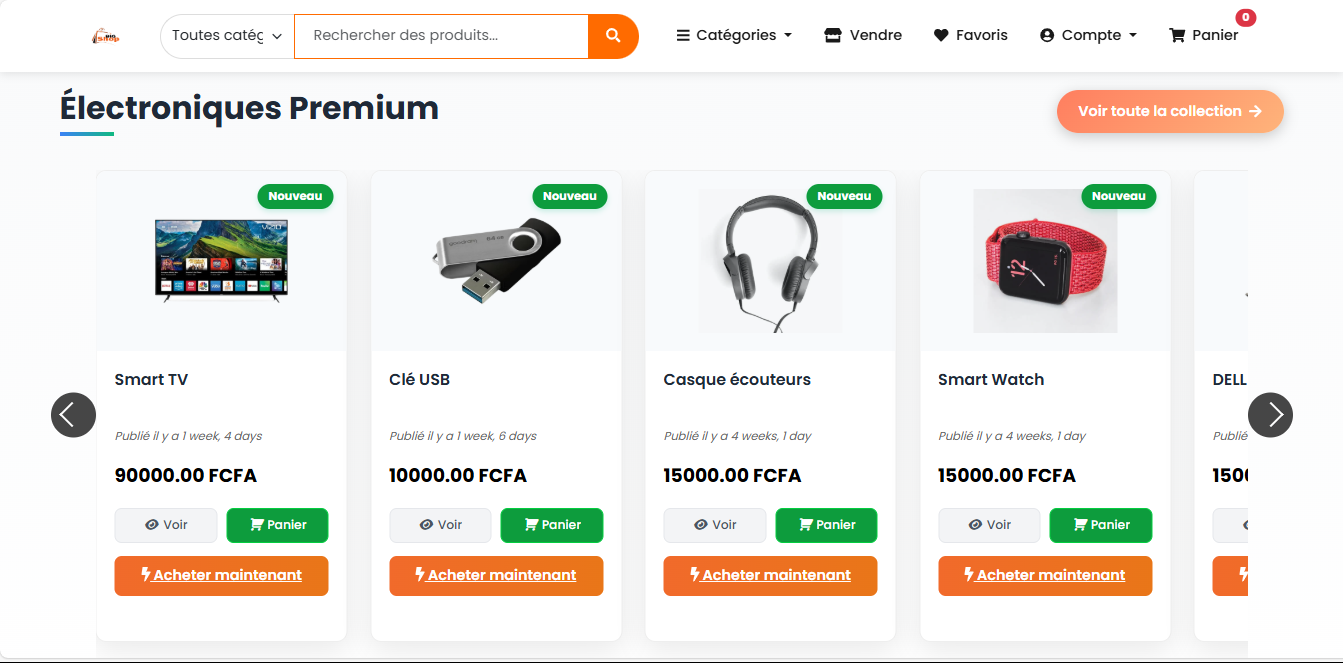
Task: View Clé USB with Voir button
Action: pyautogui.click(x=440, y=525)
